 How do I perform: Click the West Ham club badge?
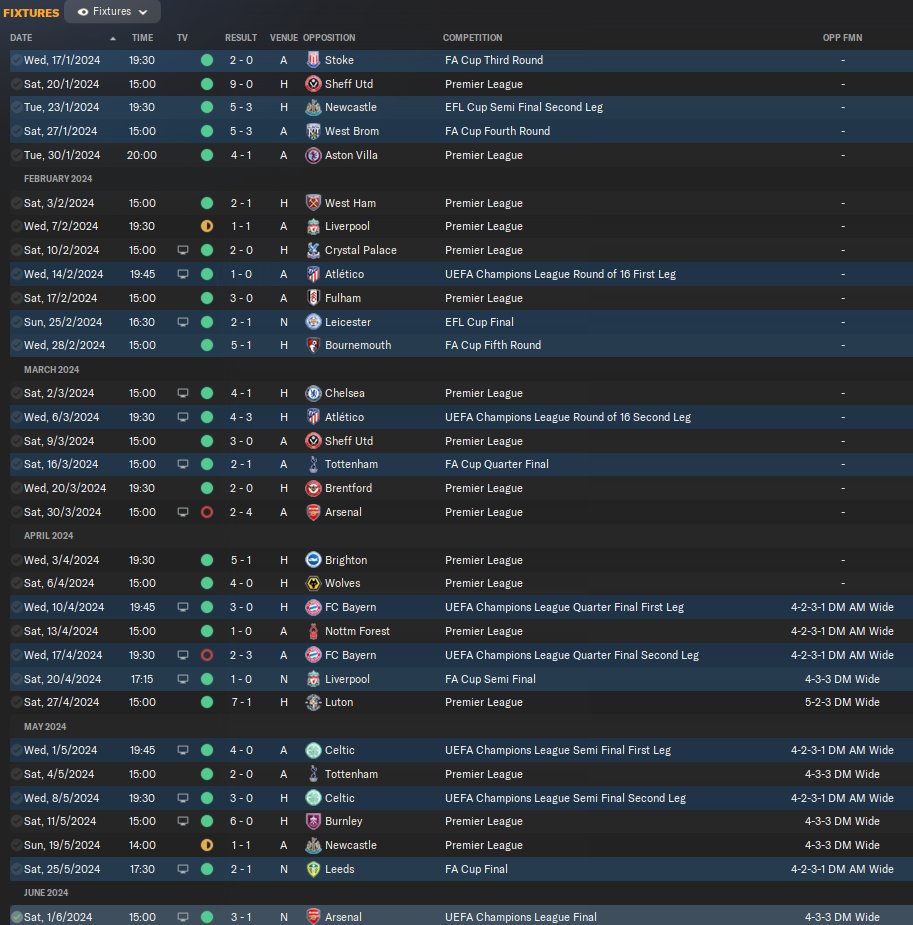point(313,203)
